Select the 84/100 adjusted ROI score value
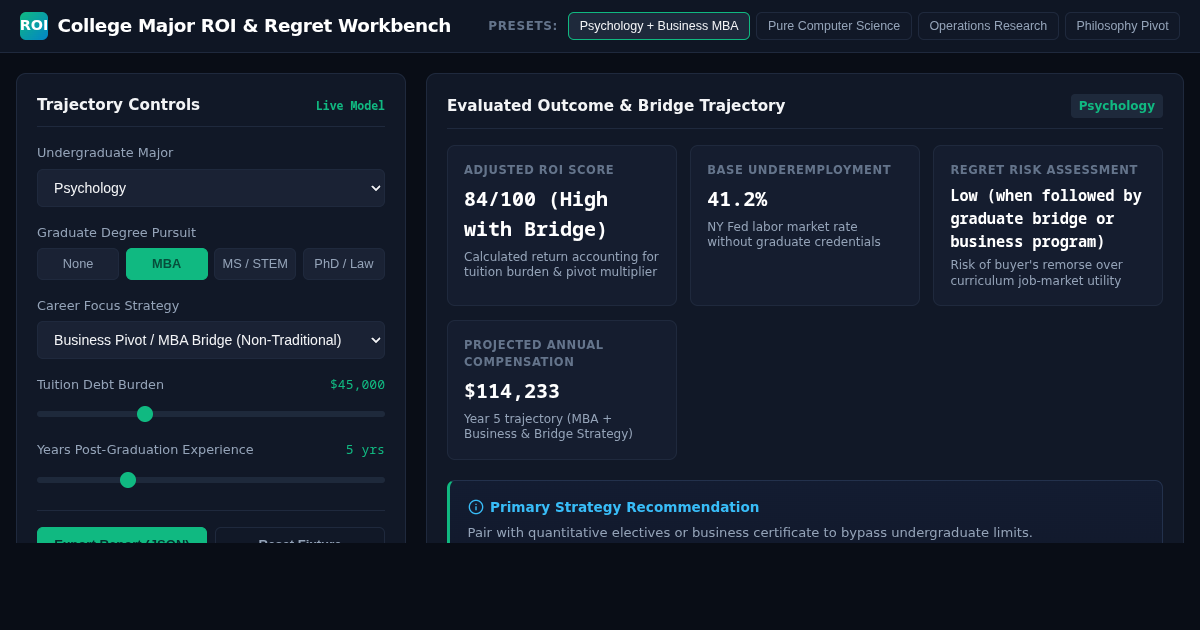The height and width of the screenshot is (630, 1200). click(x=536, y=214)
